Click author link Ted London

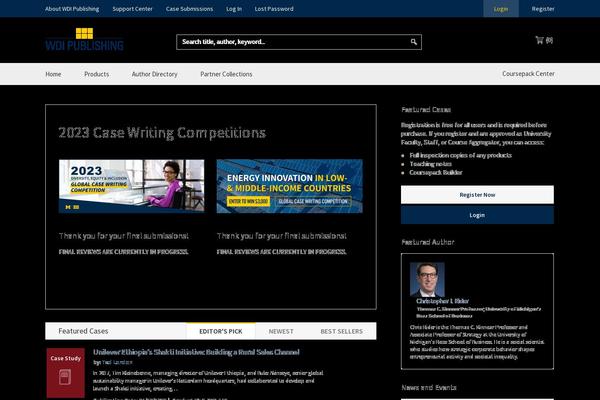click(117, 362)
